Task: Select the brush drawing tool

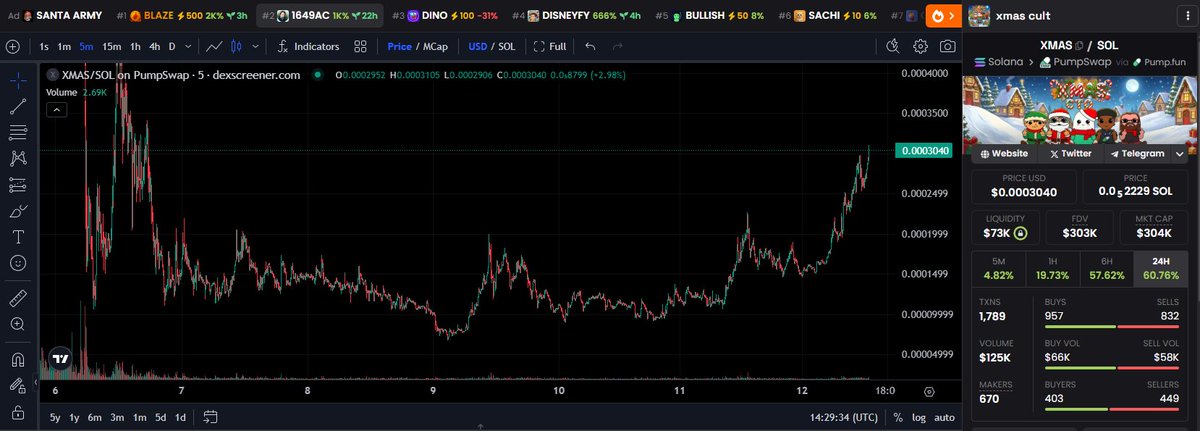Action: click(17, 211)
